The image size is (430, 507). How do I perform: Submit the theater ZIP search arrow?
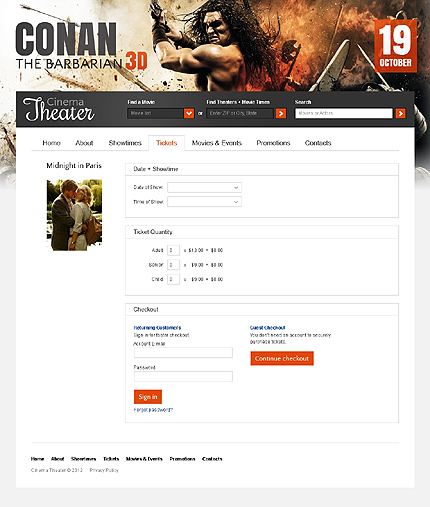pyautogui.click(x=281, y=113)
